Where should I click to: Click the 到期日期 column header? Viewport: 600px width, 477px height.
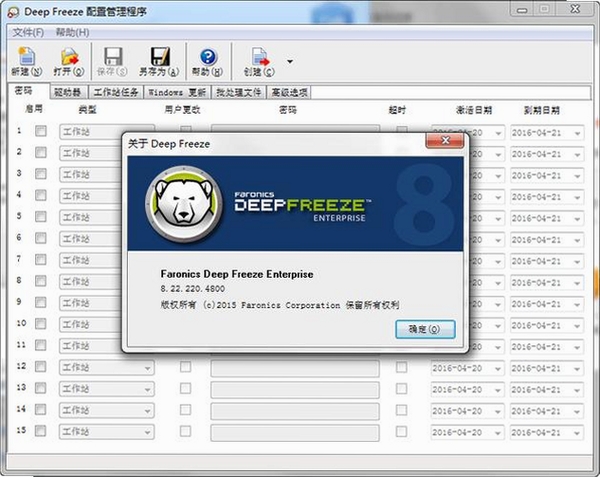pos(542,111)
